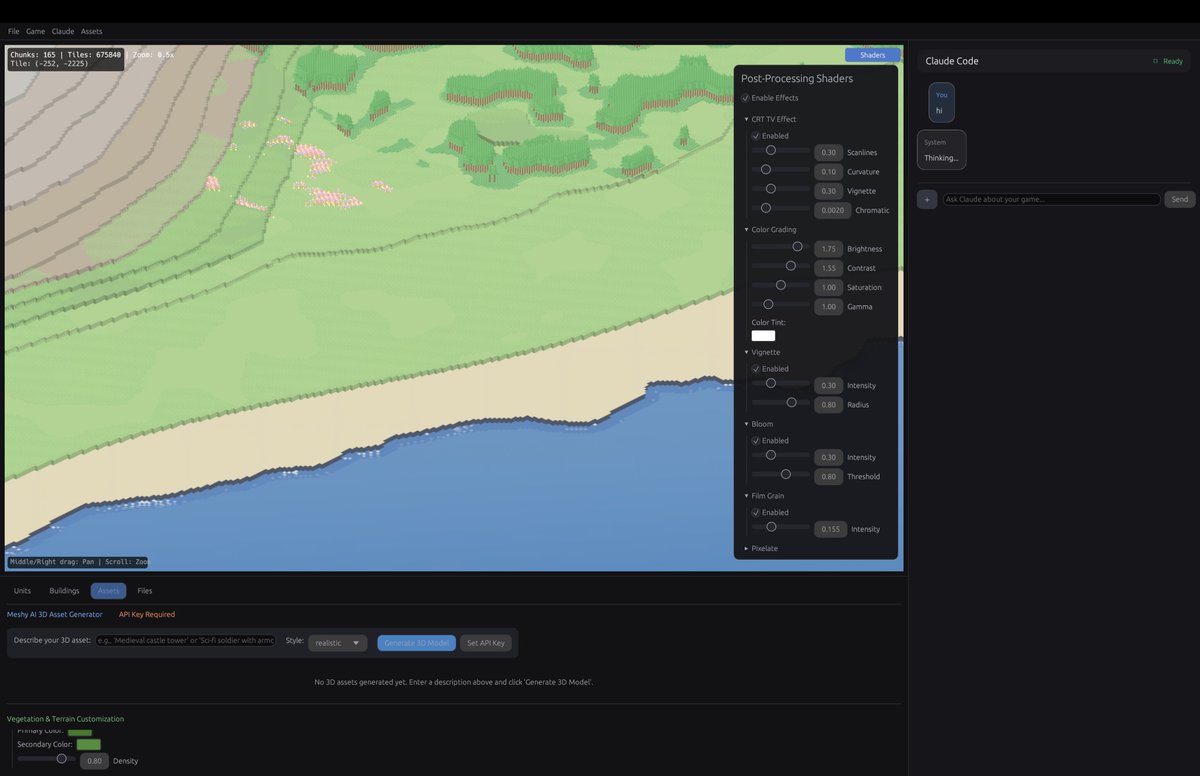Switch to the Units tab
The width and height of the screenshot is (1200, 776).
tap(22, 591)
